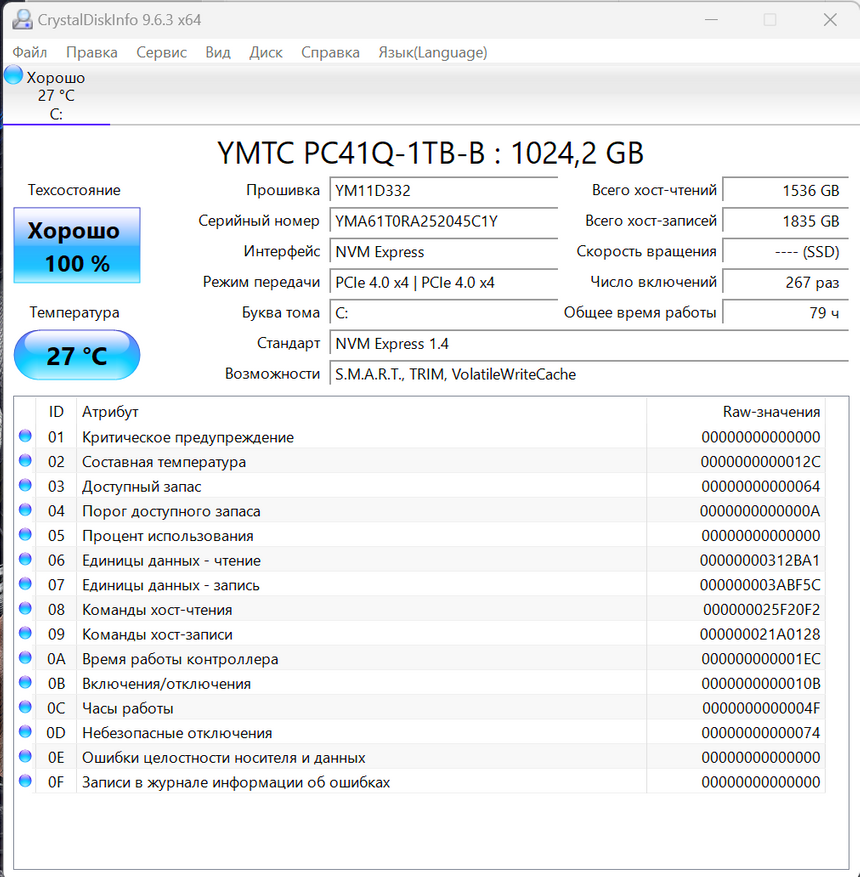The image size is (860, 877).
Task: Click status orb for Единицы данных - чтение row
Action: (x=25, y=559)
